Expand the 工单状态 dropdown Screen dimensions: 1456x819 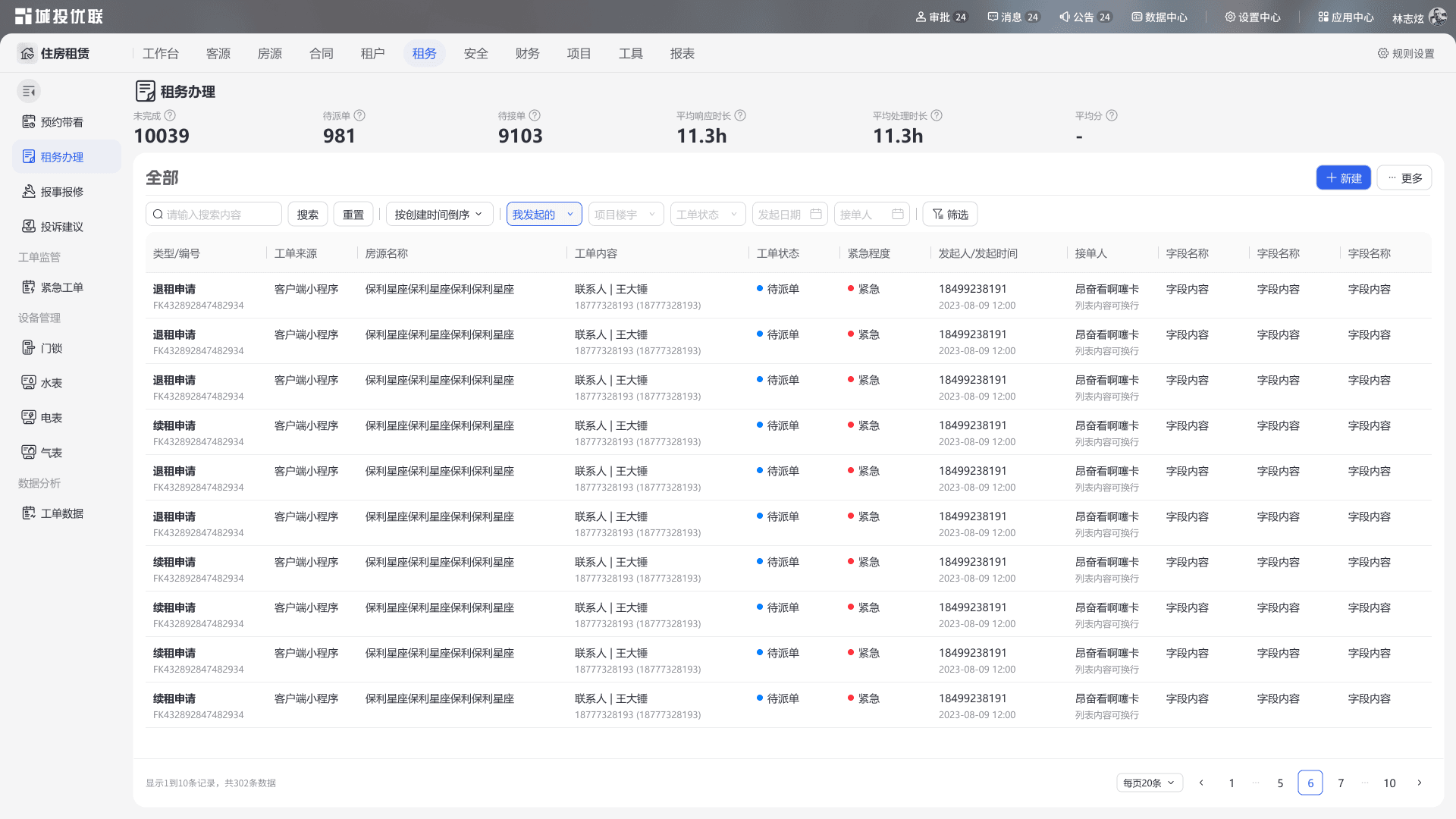coord(708,215)
